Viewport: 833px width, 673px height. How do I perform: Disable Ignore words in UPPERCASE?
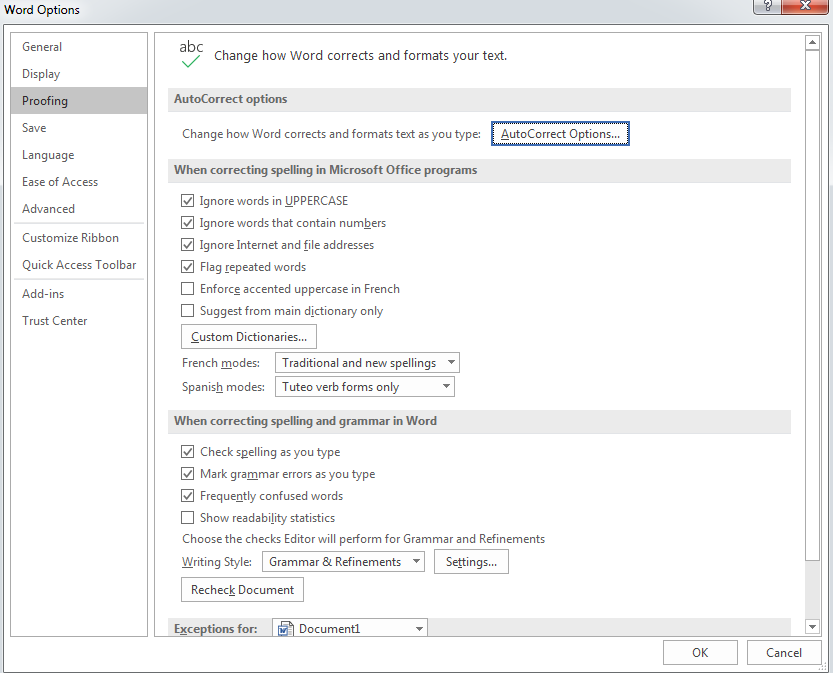tap(187, 200)
